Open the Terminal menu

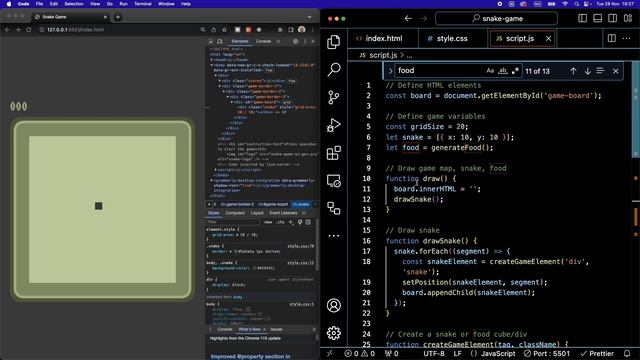point(143,4)
